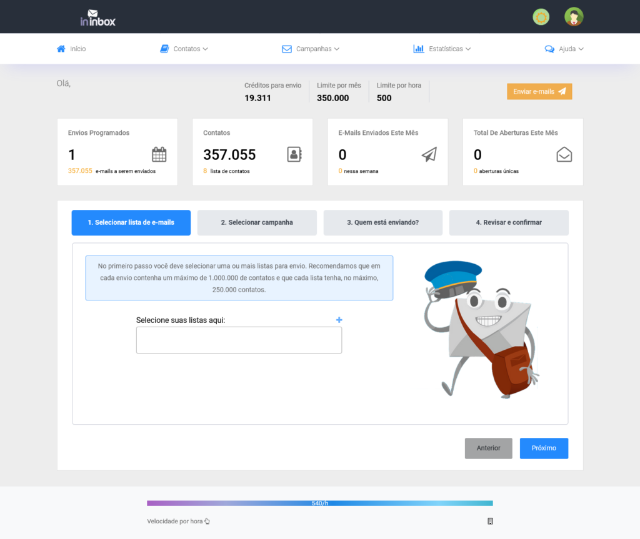Click the blue Próximo button
The image size is (640, 539).
click(544, 448)
